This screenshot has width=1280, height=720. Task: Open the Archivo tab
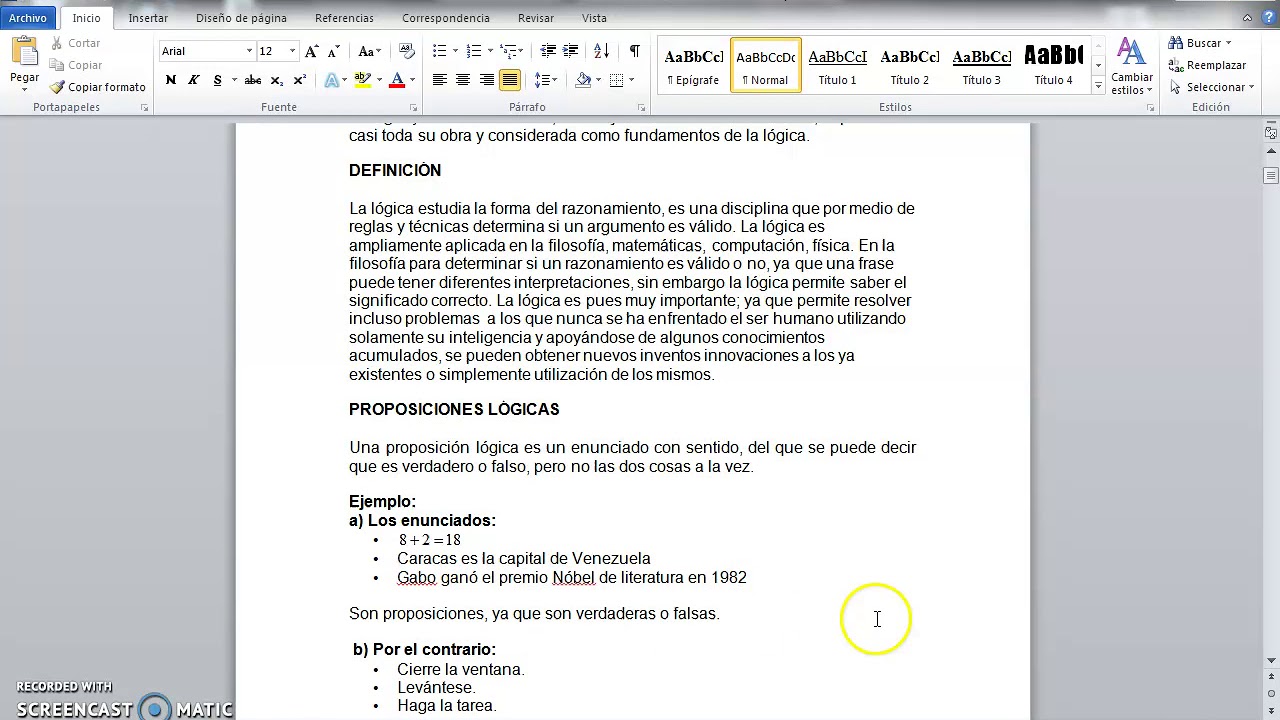pyautogui.click(x=28, y=18)
